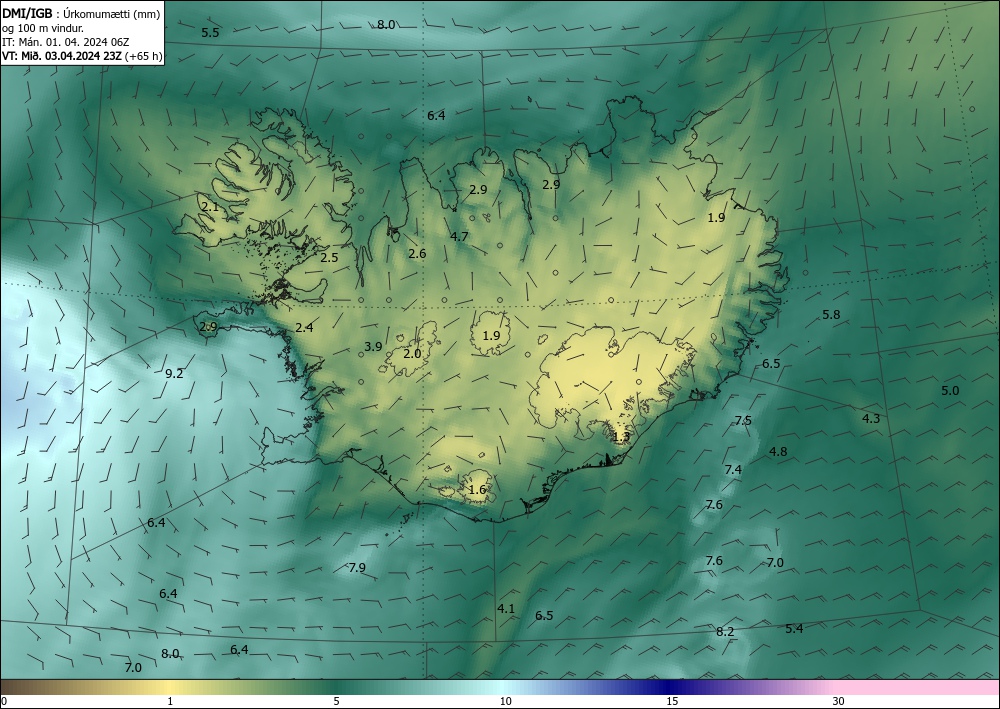Select the "VT: Mið. 03.04.2024 23Z" valid time
Screen dimensions: 1000x709
(62, 56)
